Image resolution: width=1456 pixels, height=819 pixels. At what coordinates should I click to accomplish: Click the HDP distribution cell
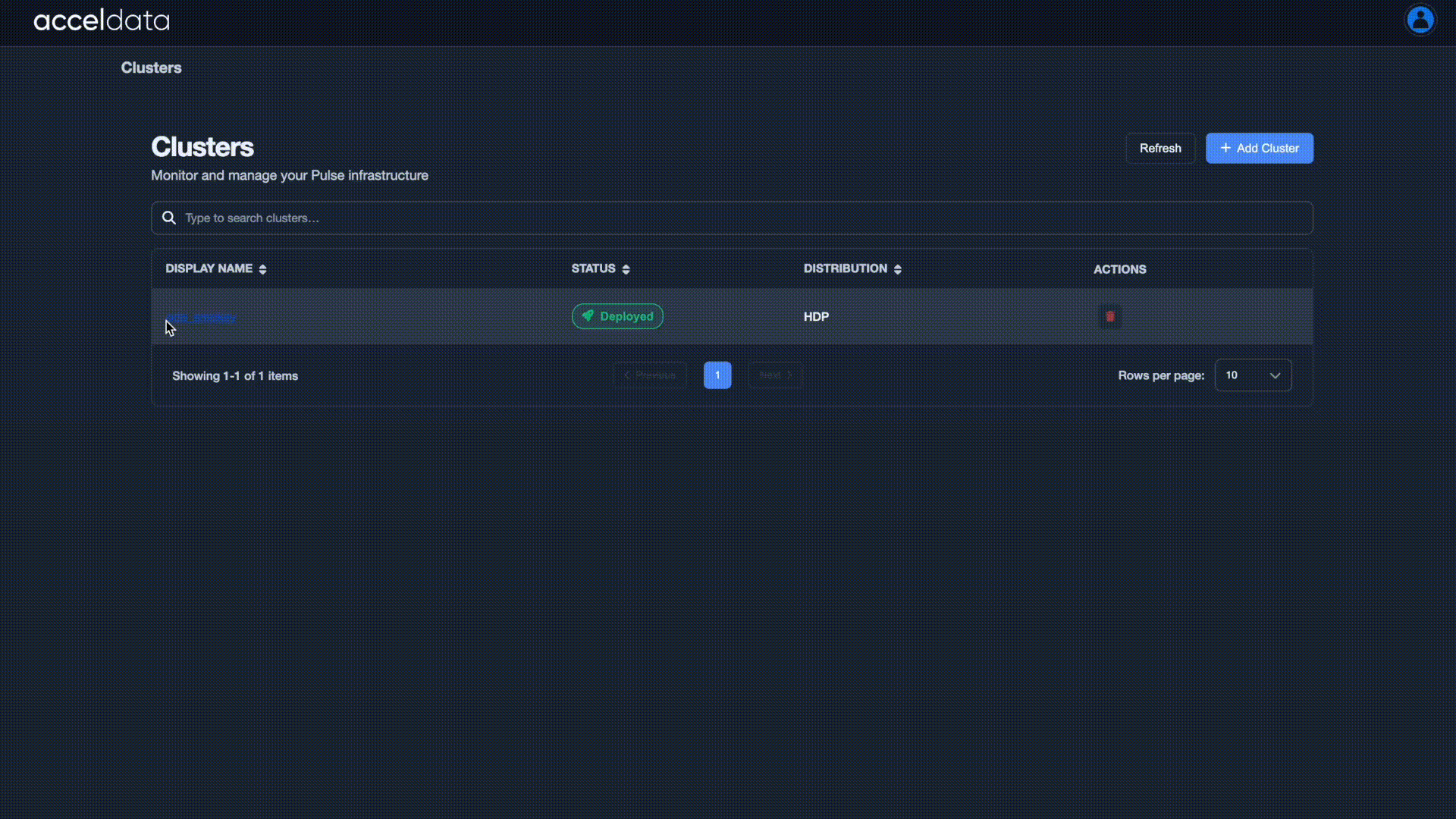[x=816, y=316]
